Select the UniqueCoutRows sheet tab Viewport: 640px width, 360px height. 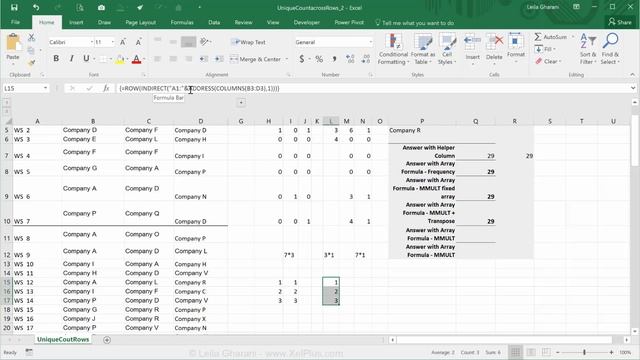tap(63, 340)
